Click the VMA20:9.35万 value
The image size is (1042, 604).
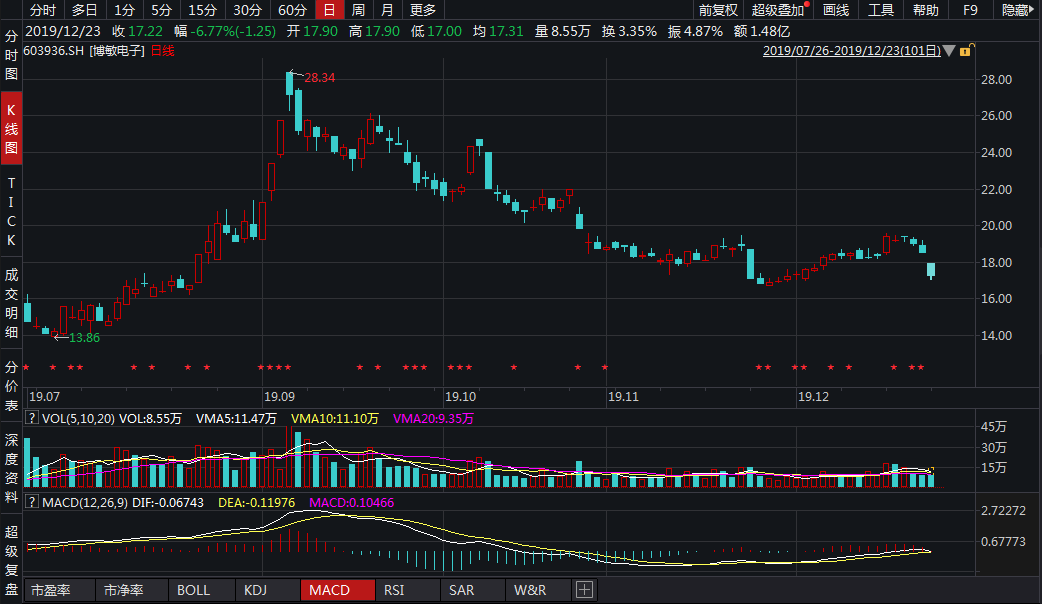(433, 419)
